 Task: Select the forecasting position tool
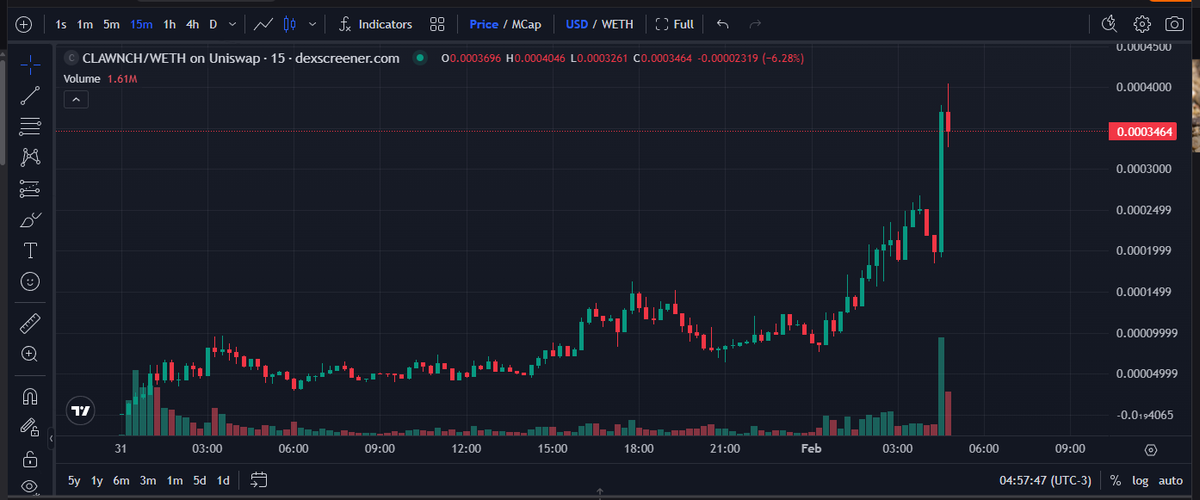click(30, 188)
